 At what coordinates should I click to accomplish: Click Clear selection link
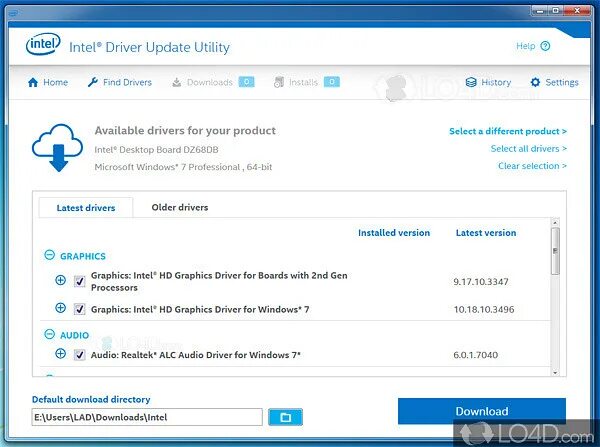click(532, 166)
